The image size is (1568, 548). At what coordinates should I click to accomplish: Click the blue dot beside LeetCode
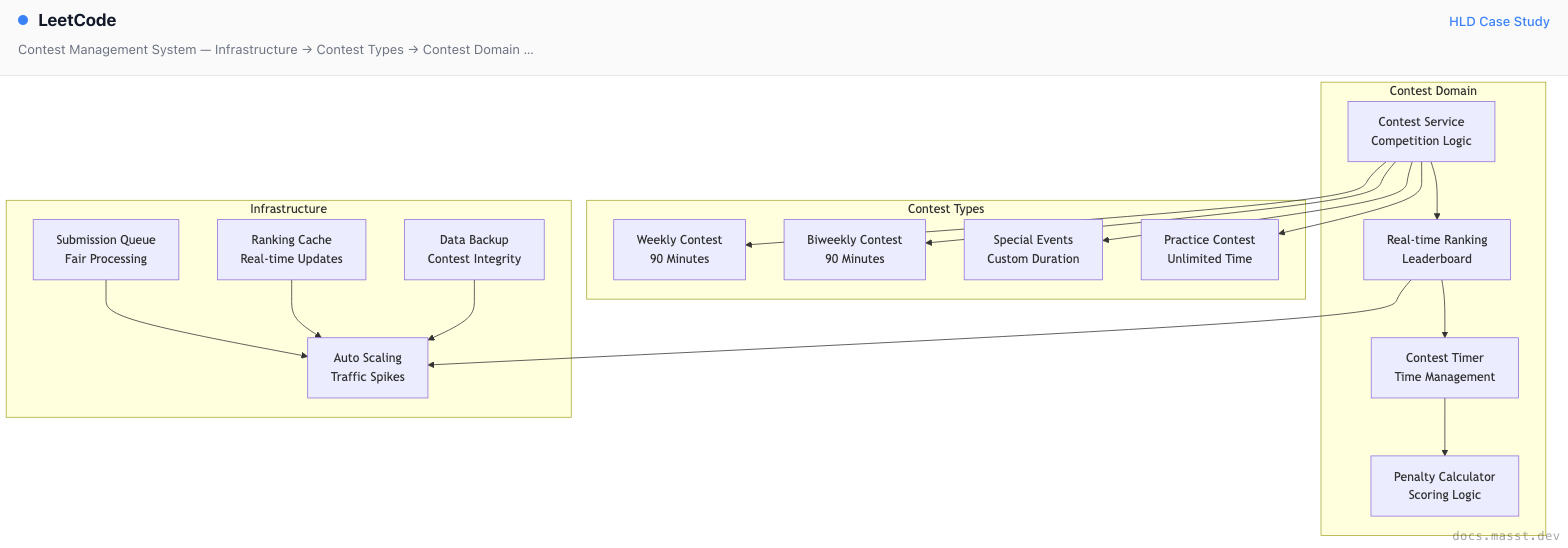(x=23, y=20)
